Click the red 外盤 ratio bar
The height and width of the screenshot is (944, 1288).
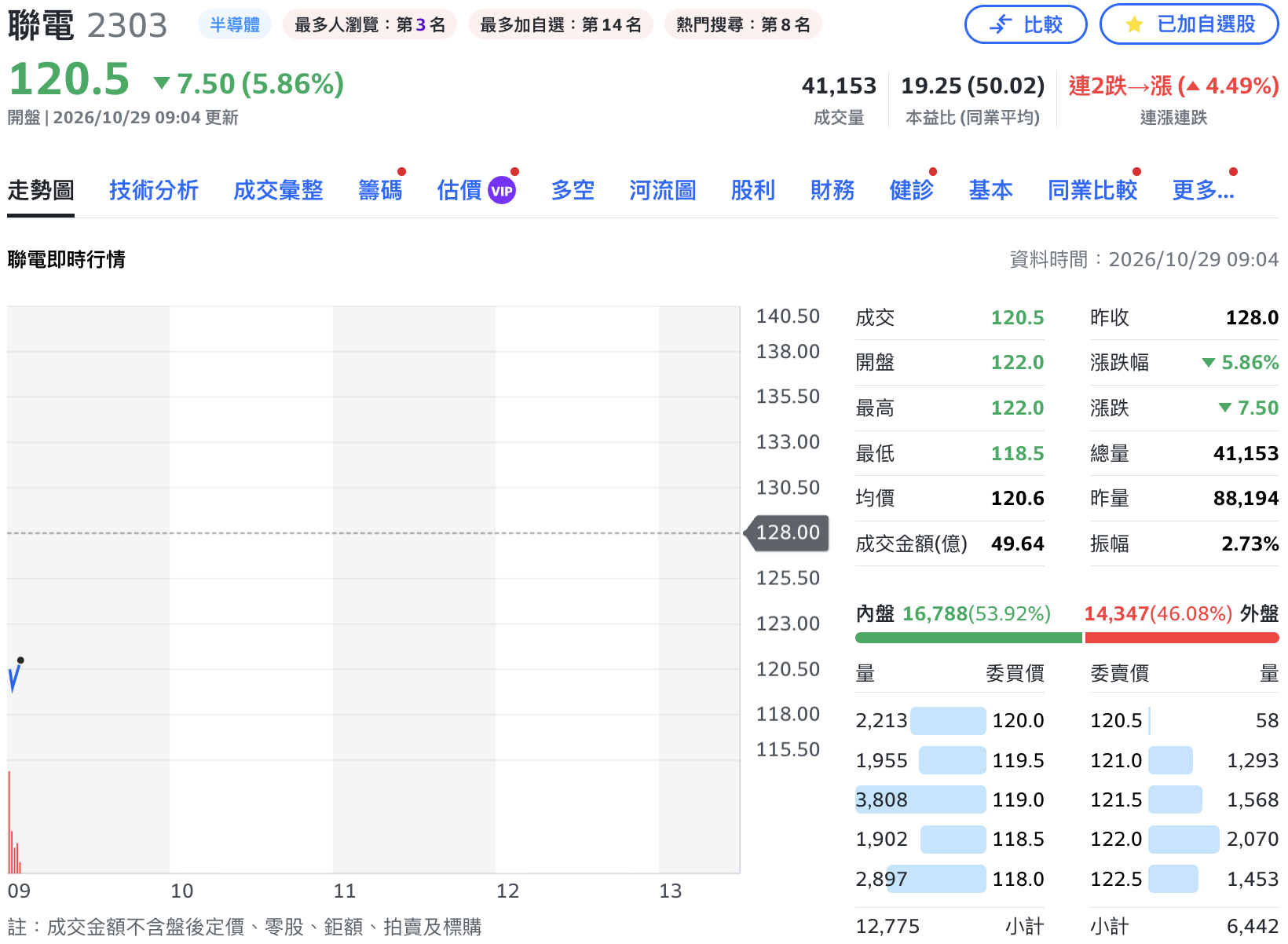(x=1182, y=638)
